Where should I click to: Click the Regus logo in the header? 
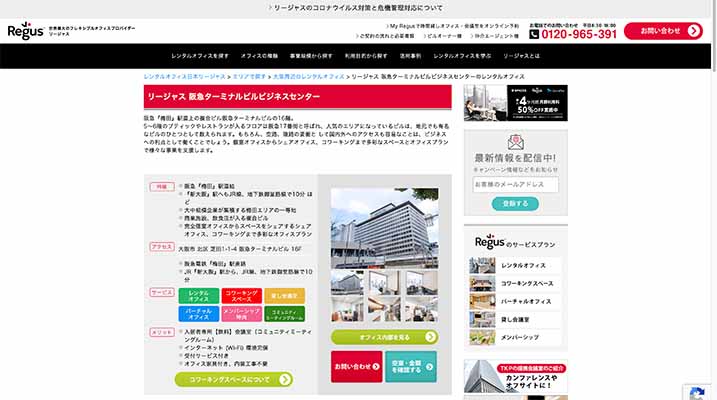tap(26, 31)
